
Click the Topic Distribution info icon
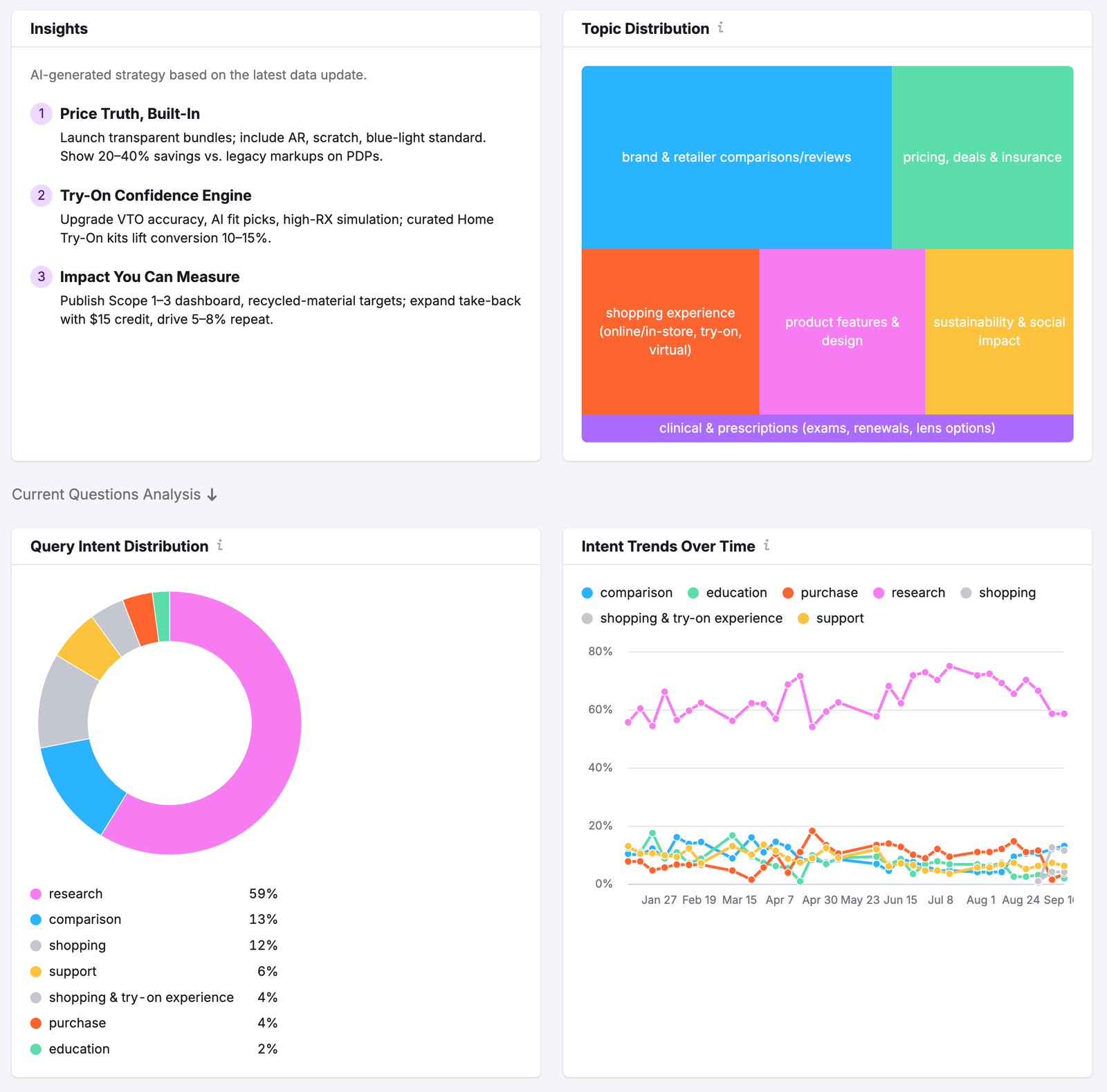tap(722, 28)
